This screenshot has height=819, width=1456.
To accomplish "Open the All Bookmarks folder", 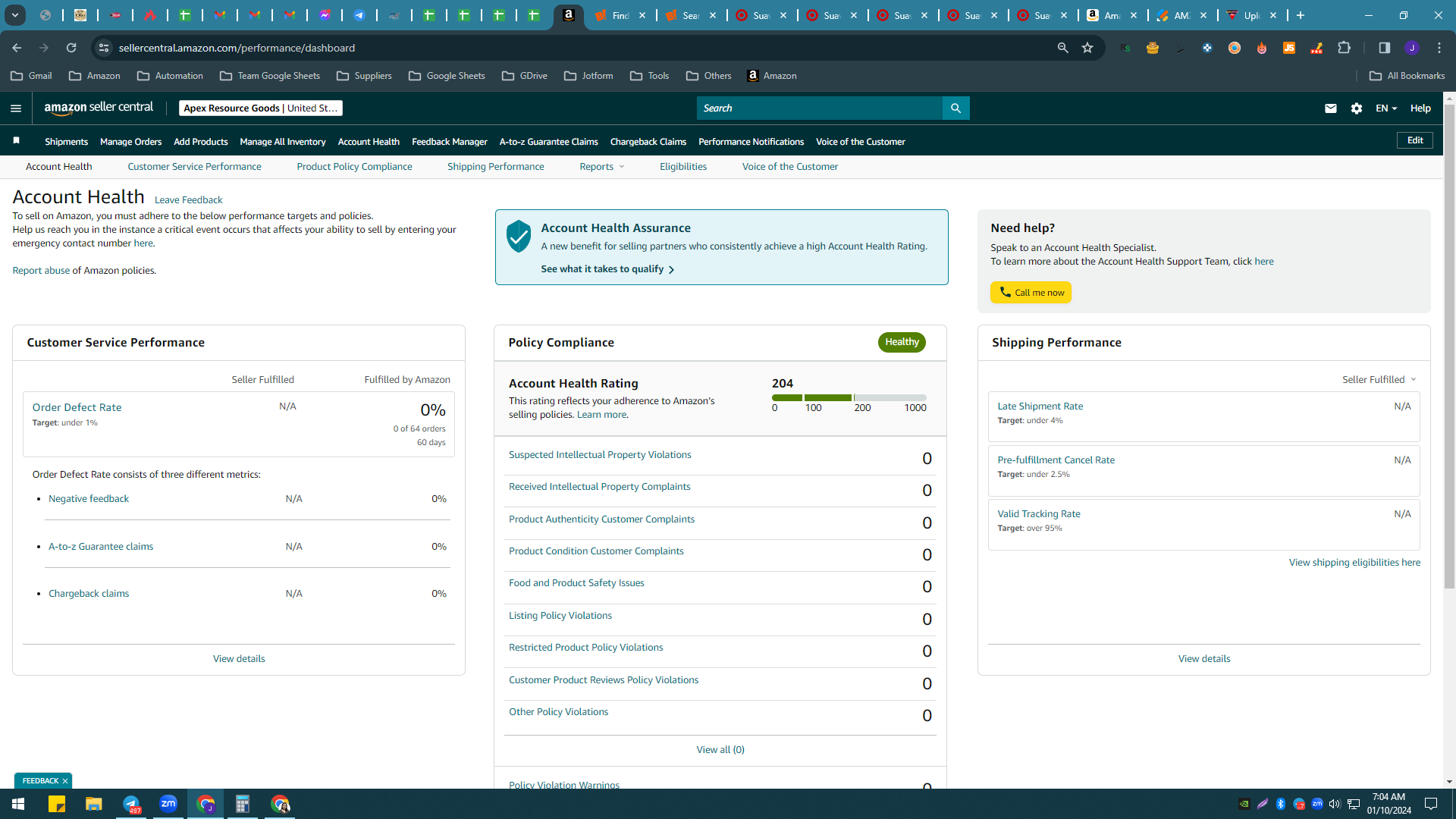I will [x=1407, y=76].
